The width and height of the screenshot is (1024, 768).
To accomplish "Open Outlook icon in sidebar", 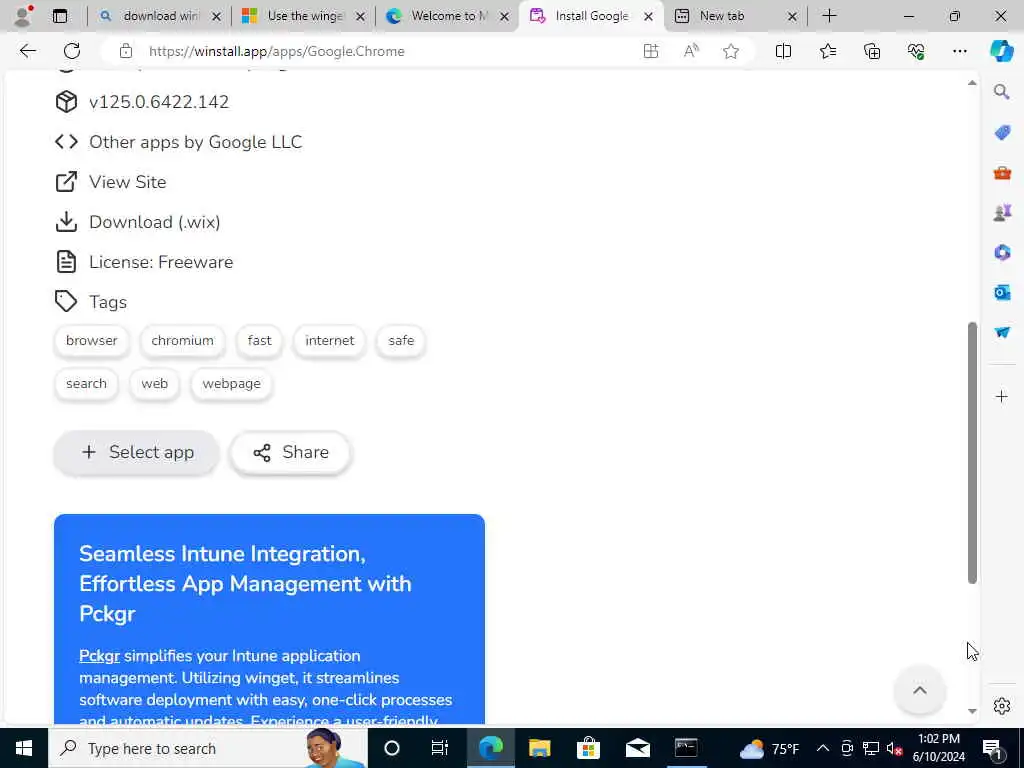I will tap(1002, 292).
